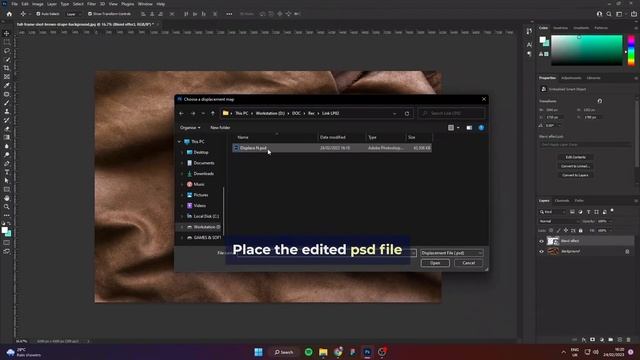The height and width of the screenshot is (360, 640).
Task: Click the Open button in dialog
Action: point(435,263)
